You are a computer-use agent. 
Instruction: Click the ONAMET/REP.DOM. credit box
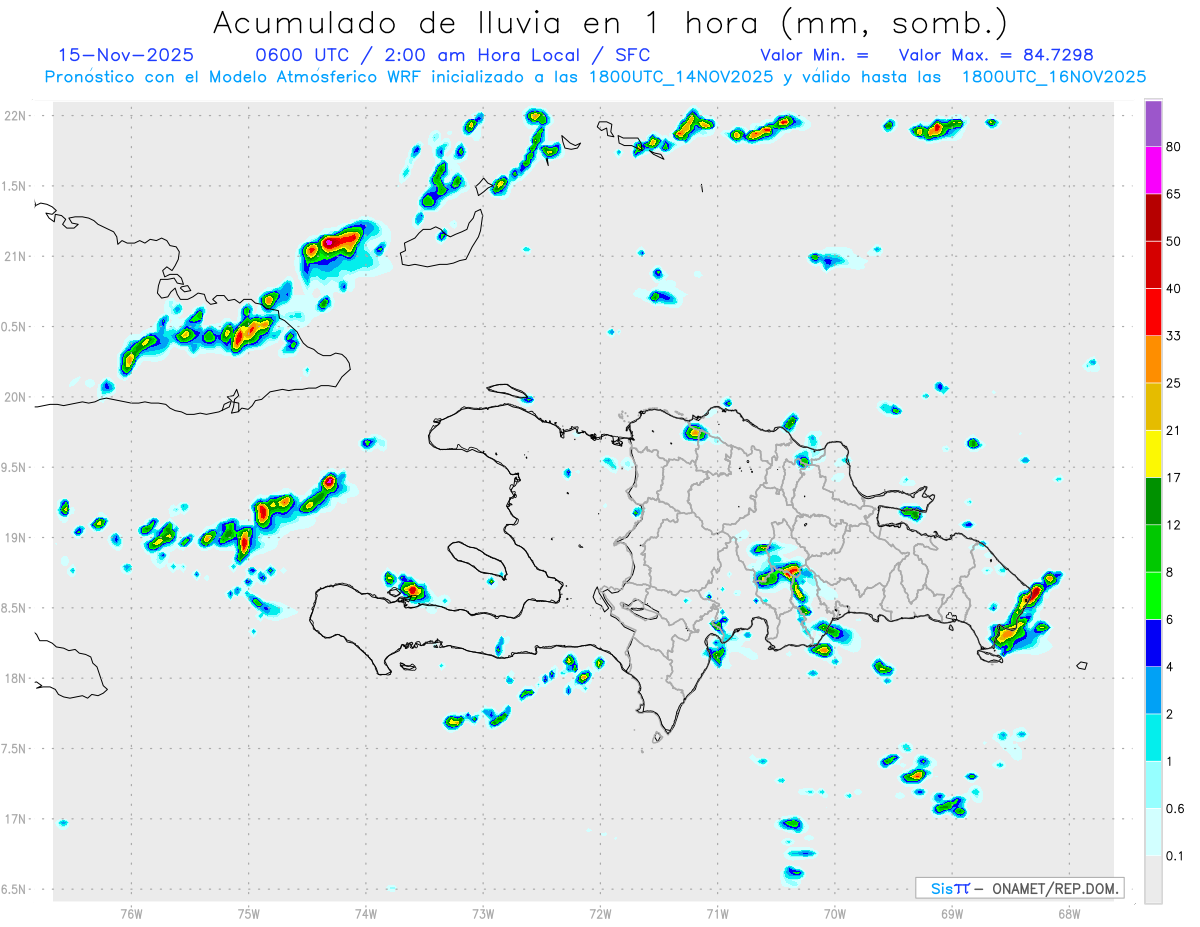pyautogui.click(x=1020, y=888)
